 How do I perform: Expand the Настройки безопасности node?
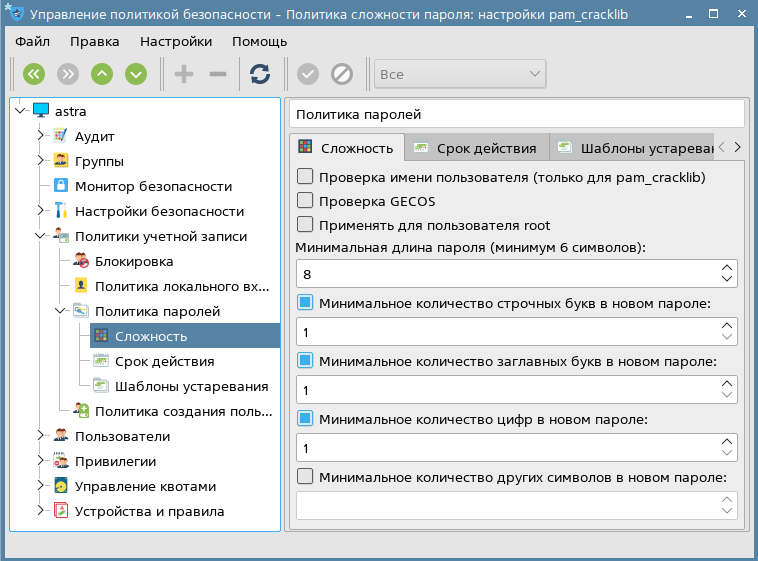[41, 211]
